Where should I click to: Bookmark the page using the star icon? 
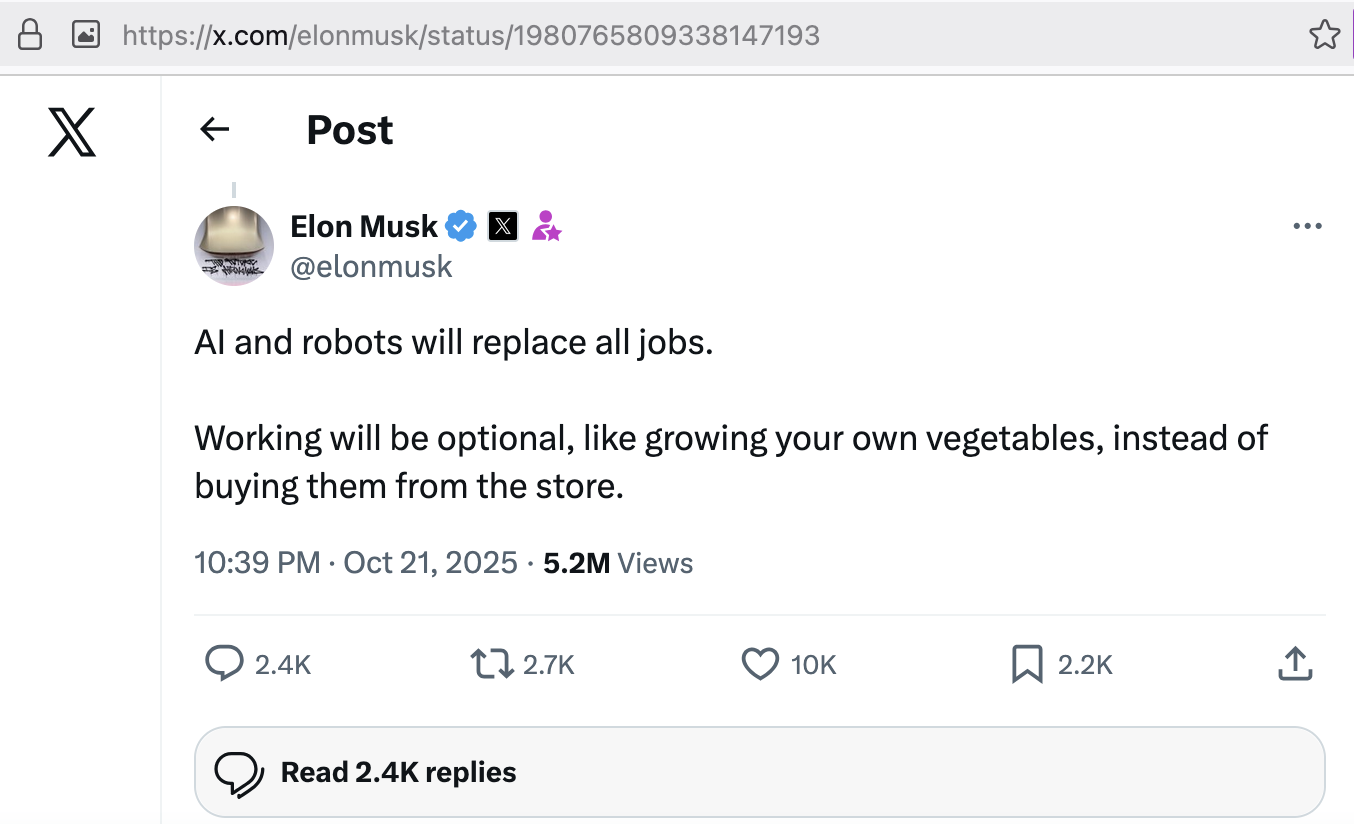pyautogui.click(x=1324, y=34)
